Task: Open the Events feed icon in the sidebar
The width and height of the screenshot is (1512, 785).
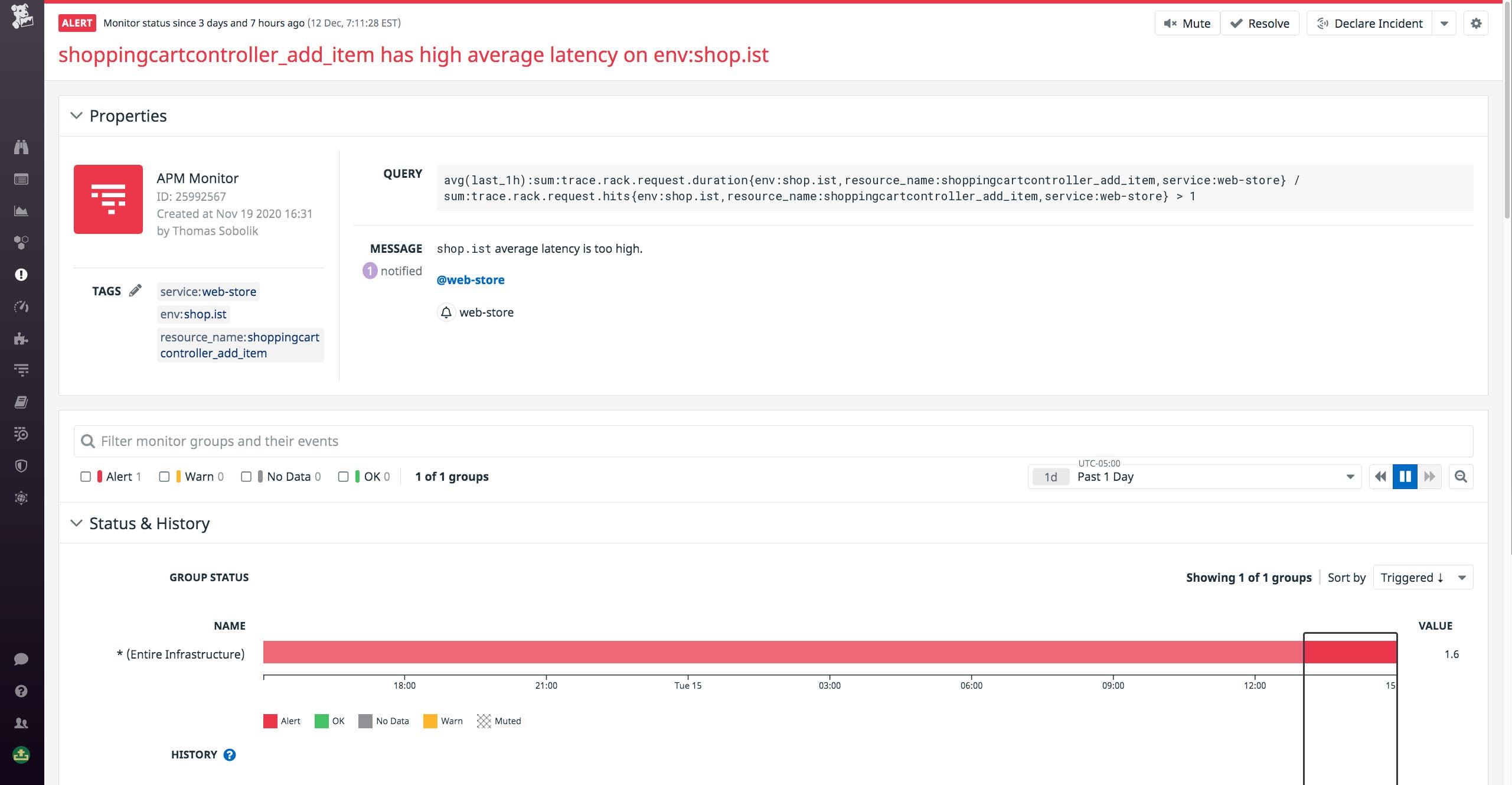Action: 21,178
